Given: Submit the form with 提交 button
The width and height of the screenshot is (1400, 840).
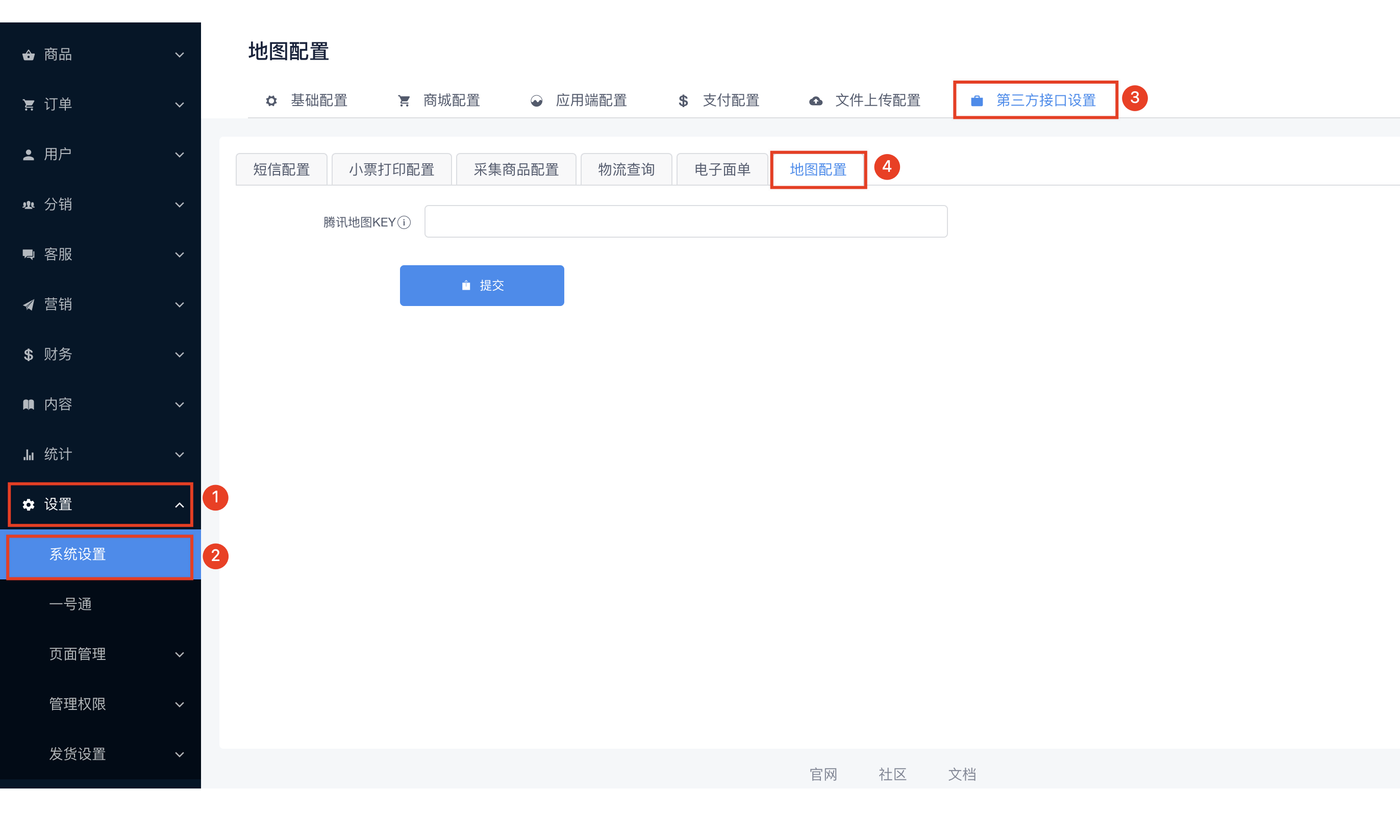Looking at the screenshot, I should click(482, 285).
